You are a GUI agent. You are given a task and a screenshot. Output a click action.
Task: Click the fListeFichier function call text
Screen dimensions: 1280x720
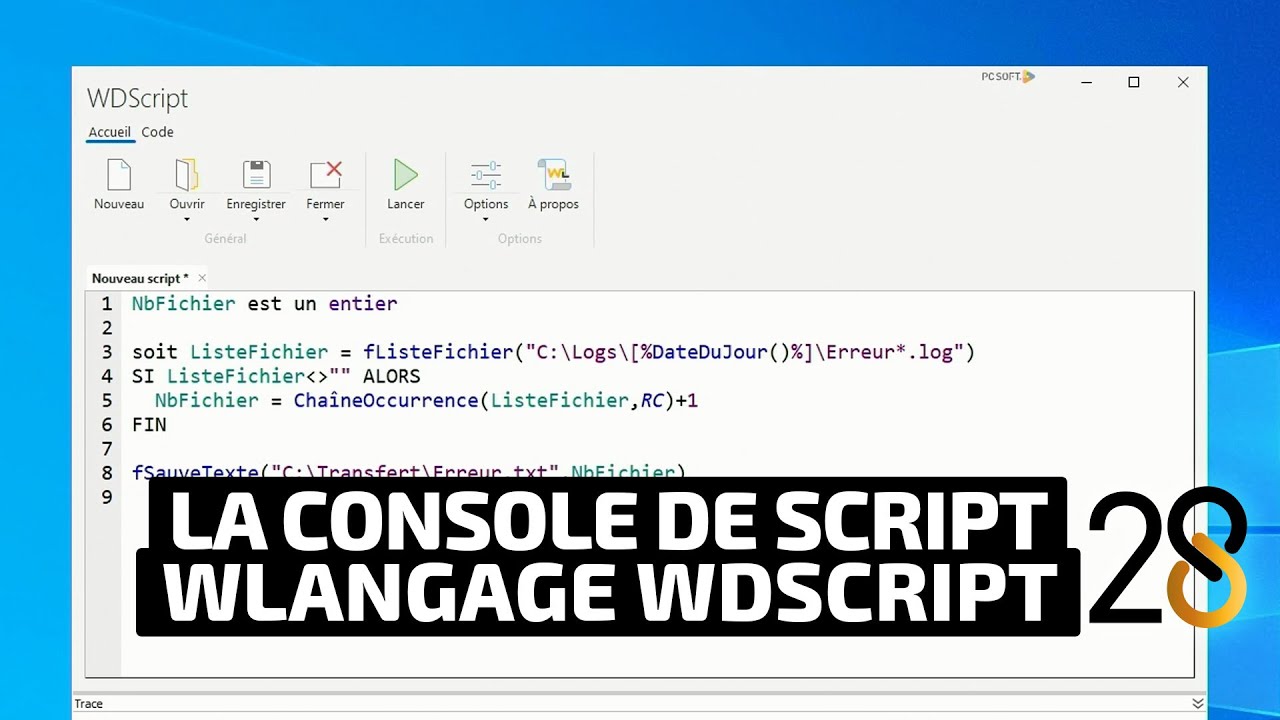click(438, 352)
